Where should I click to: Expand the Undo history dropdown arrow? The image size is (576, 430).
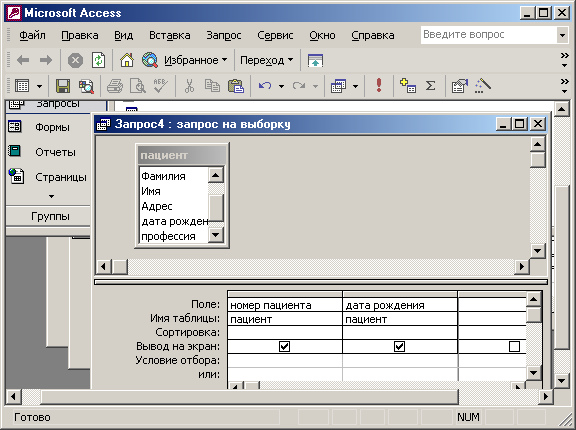point(281,87)
